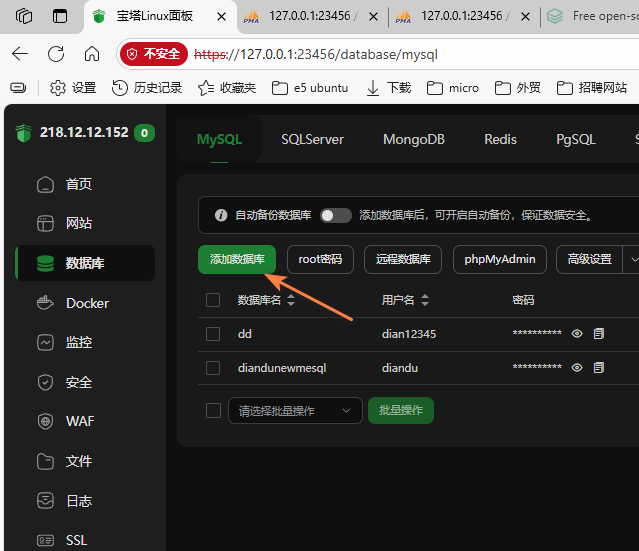Select the diandunewmesql row checkbox
Viewport: 639px width, 551px height.
pos(213,368)
